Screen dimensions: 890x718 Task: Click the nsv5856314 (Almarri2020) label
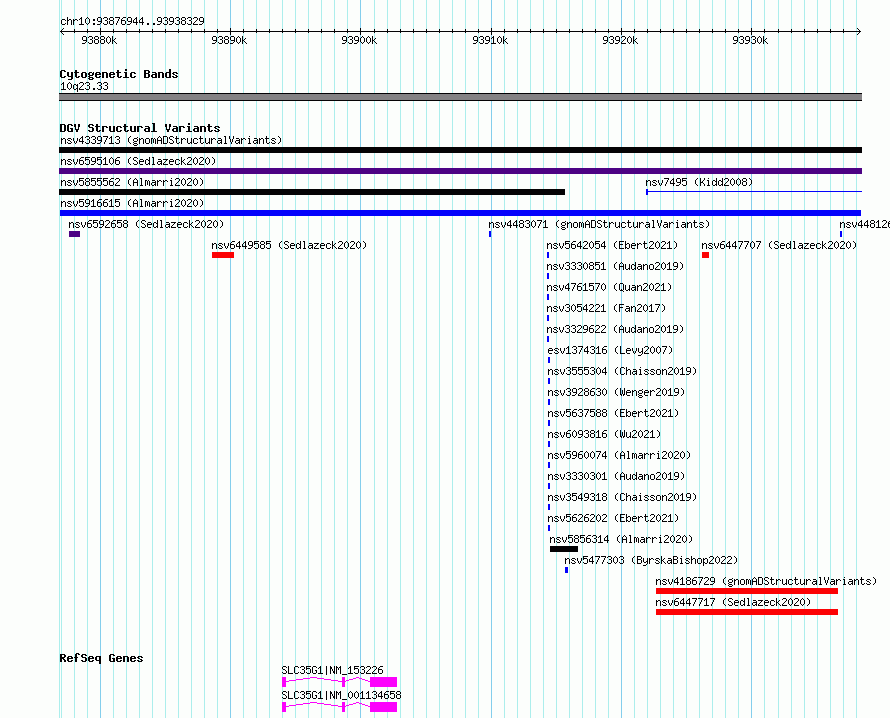(621, 539)
